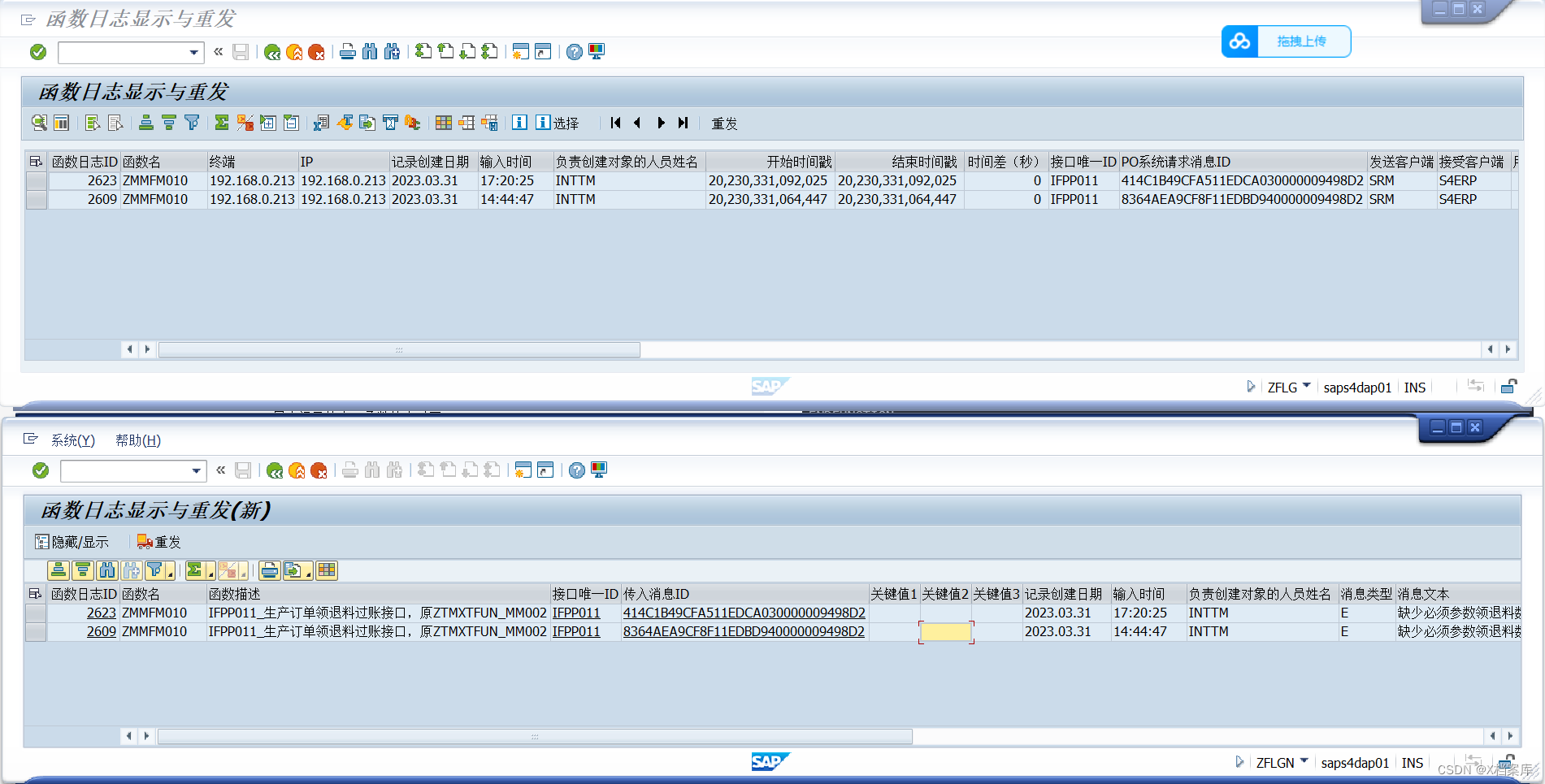Click Print icon in bottom ALV toolbar
Viewport: 1545px width, 784px height.
tap(270, 570)
